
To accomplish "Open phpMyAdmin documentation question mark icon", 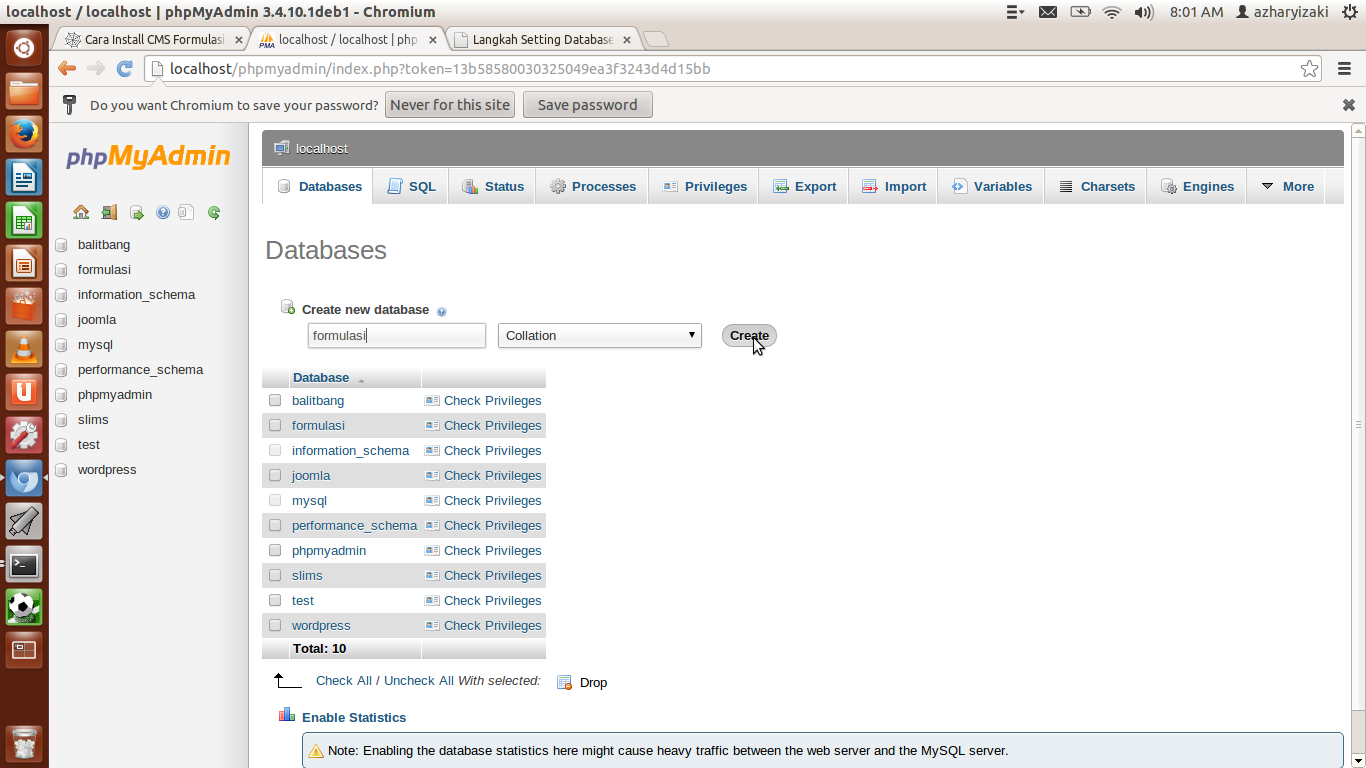I will coord(162,212).
